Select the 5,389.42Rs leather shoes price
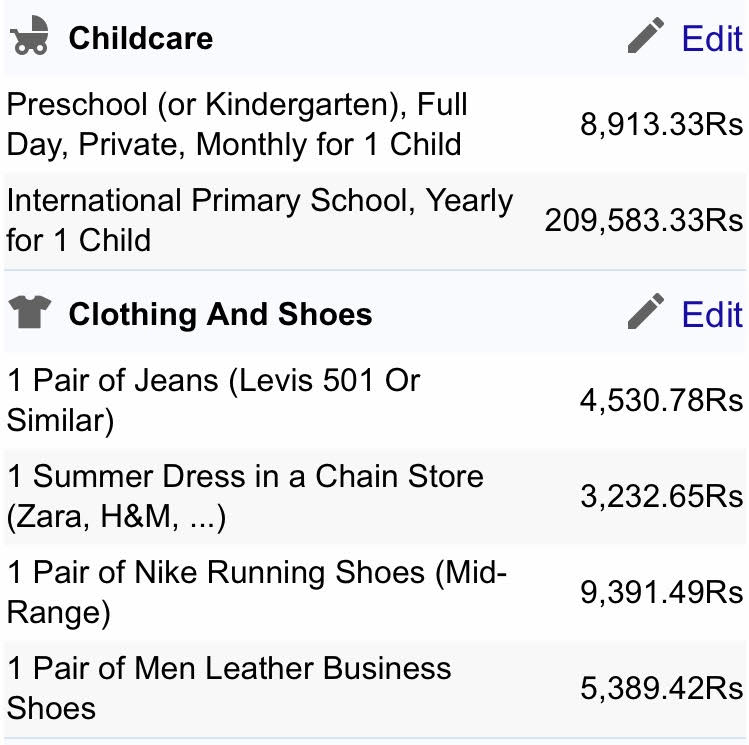The height and width of the screenshot is (745, 749). (661, 688)
